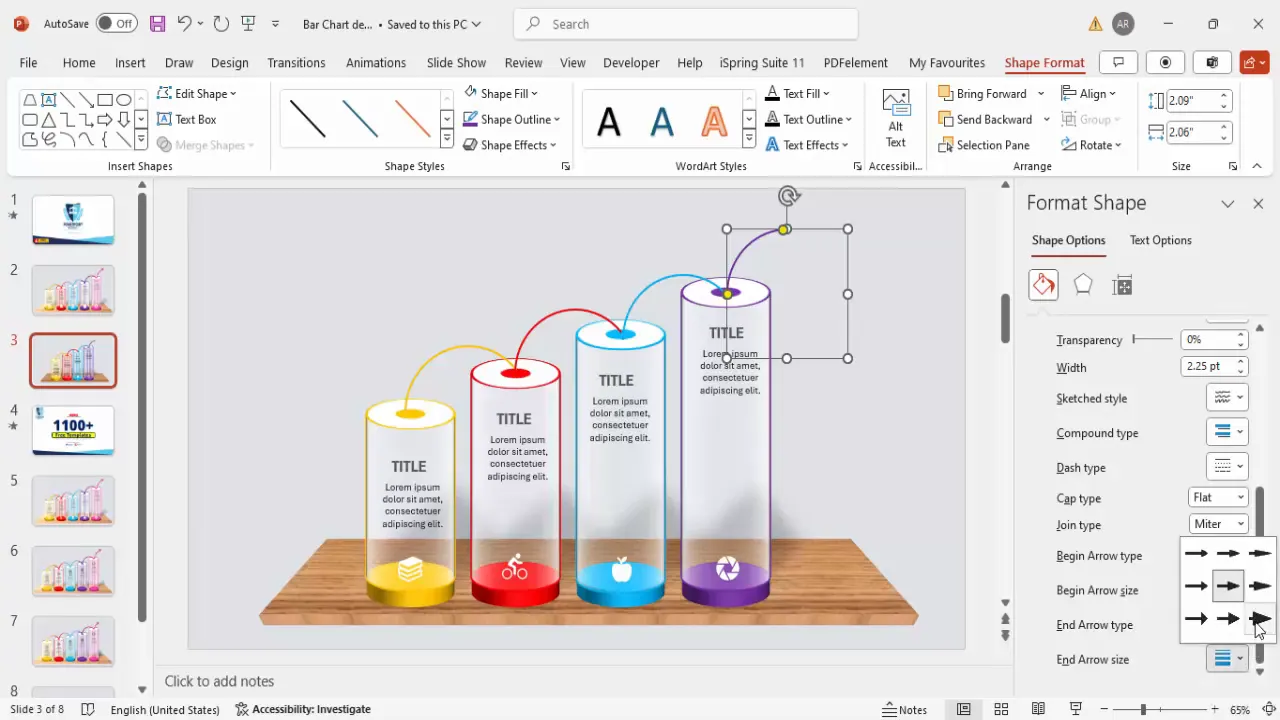The height and width of the screenshot is (720, 1280).
Task: Open the Align dropdown
Action: pyautogui.click(x=1089, y=93)
